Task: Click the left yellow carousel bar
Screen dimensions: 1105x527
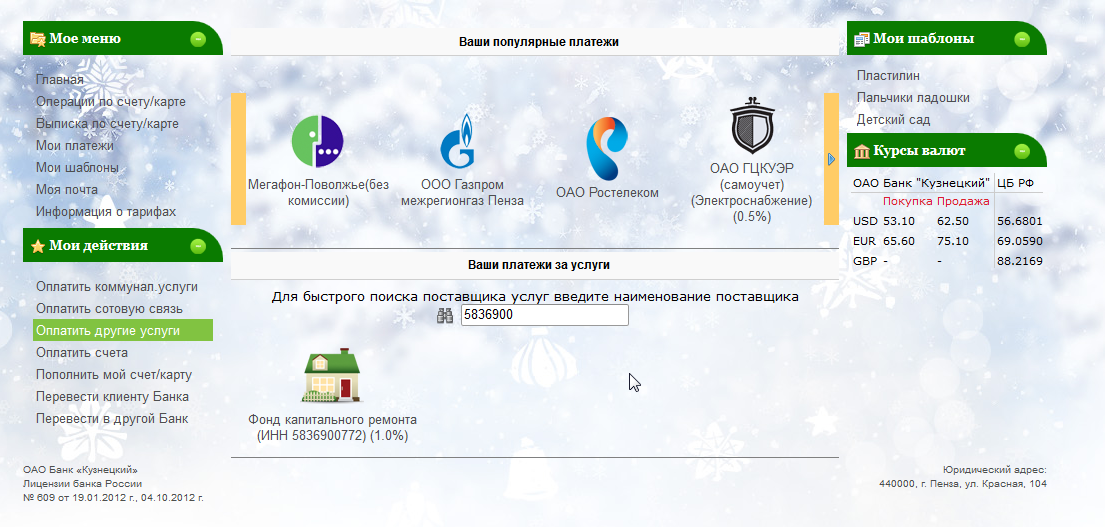Action: click(238, 159)
